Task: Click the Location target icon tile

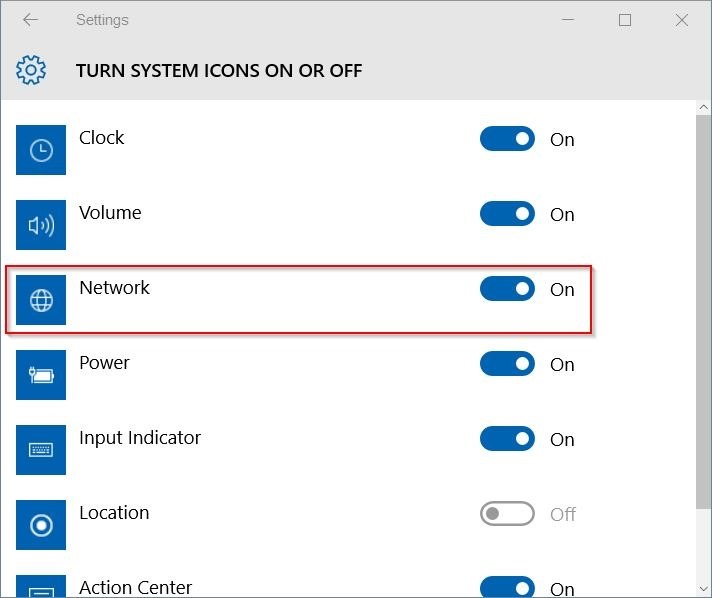Action: [x=41, y=525]
